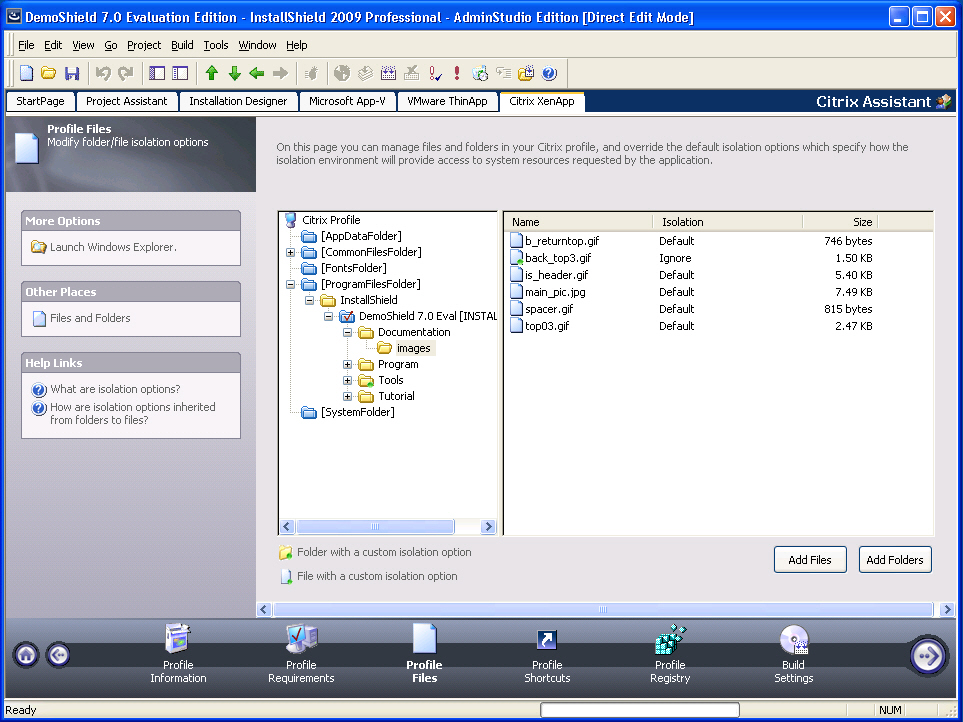This screenshot has width=963, height=722.
Task: Go to the Profile Registry page icon
Action: pyautogui.click(x=670, y=641)
